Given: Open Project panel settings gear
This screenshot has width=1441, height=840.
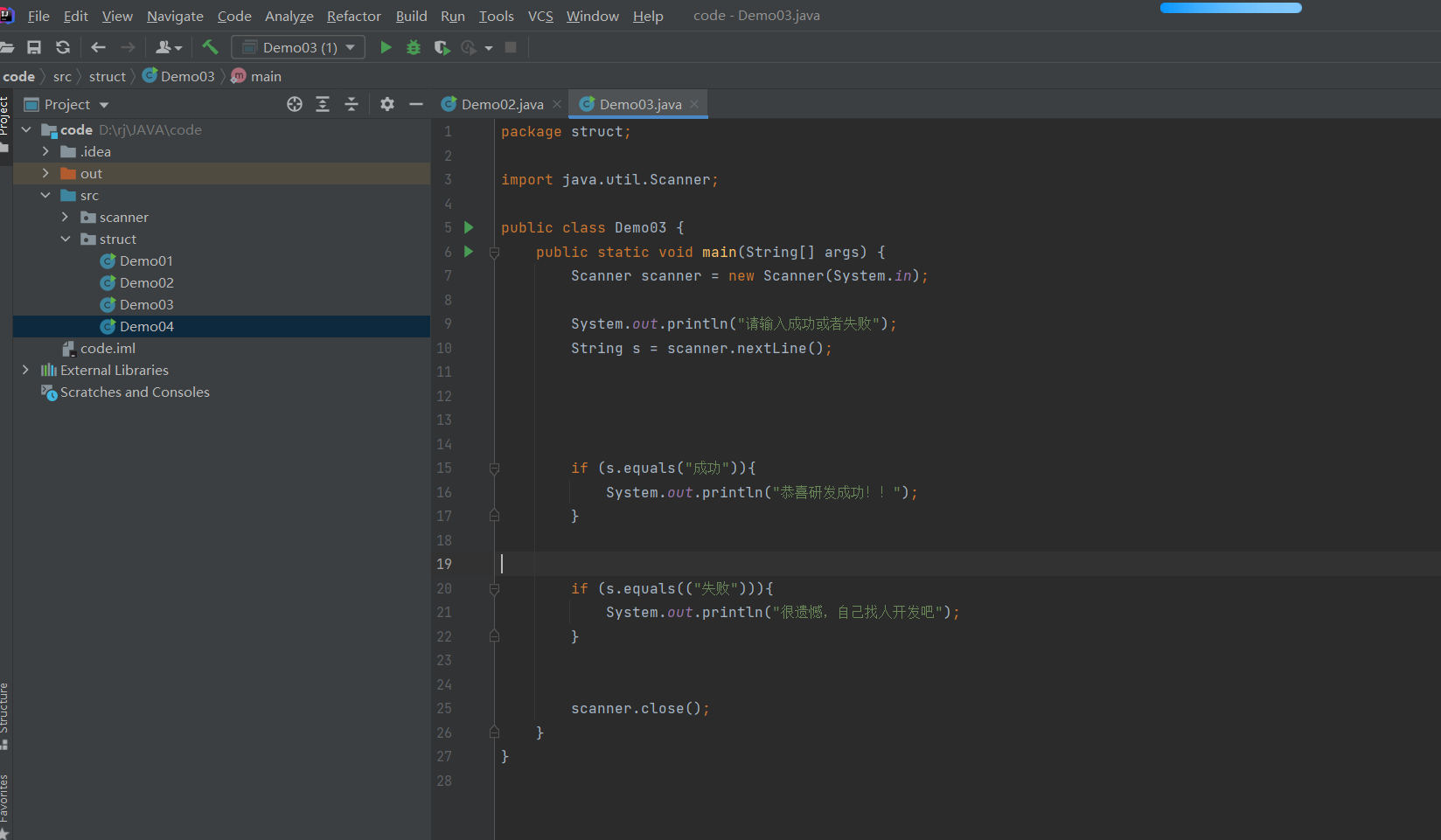Looking at the screenshot, I should 387,105.
